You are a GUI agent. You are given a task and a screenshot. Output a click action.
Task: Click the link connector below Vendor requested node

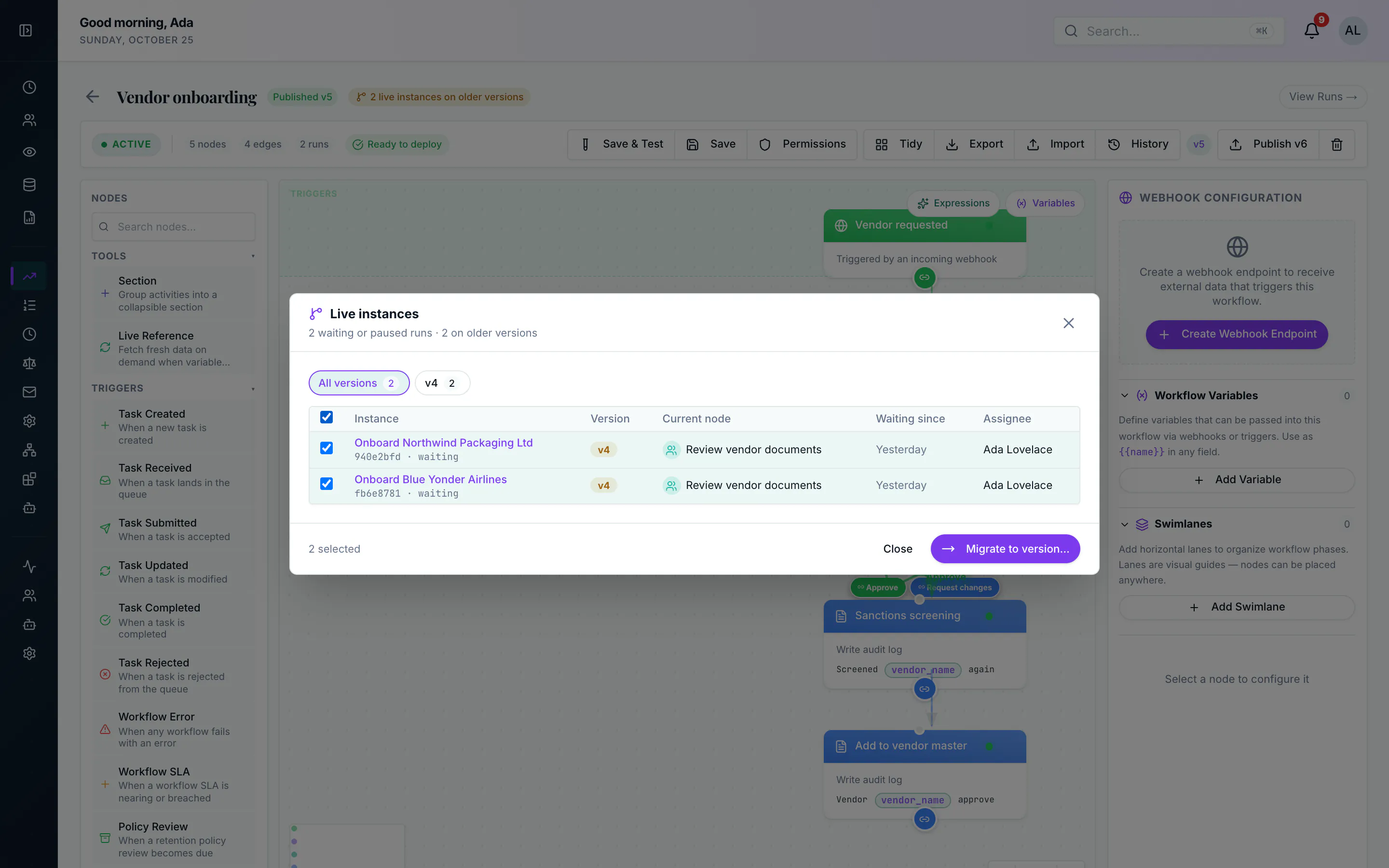tap(924, 277)
